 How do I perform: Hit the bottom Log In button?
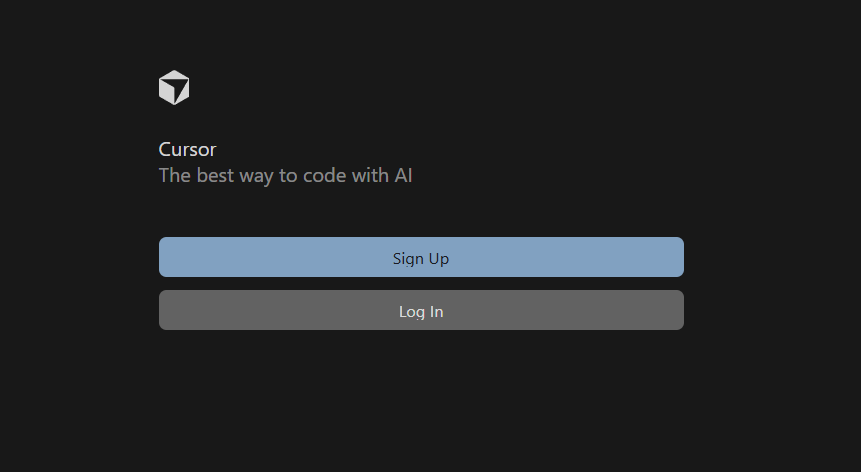point(421,310)
